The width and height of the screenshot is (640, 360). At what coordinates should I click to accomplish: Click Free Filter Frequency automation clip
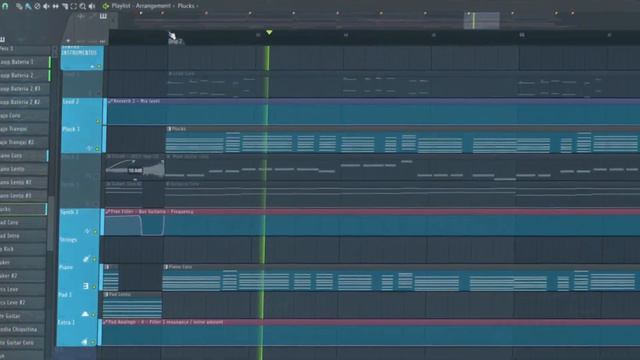[x=371, y=222]
